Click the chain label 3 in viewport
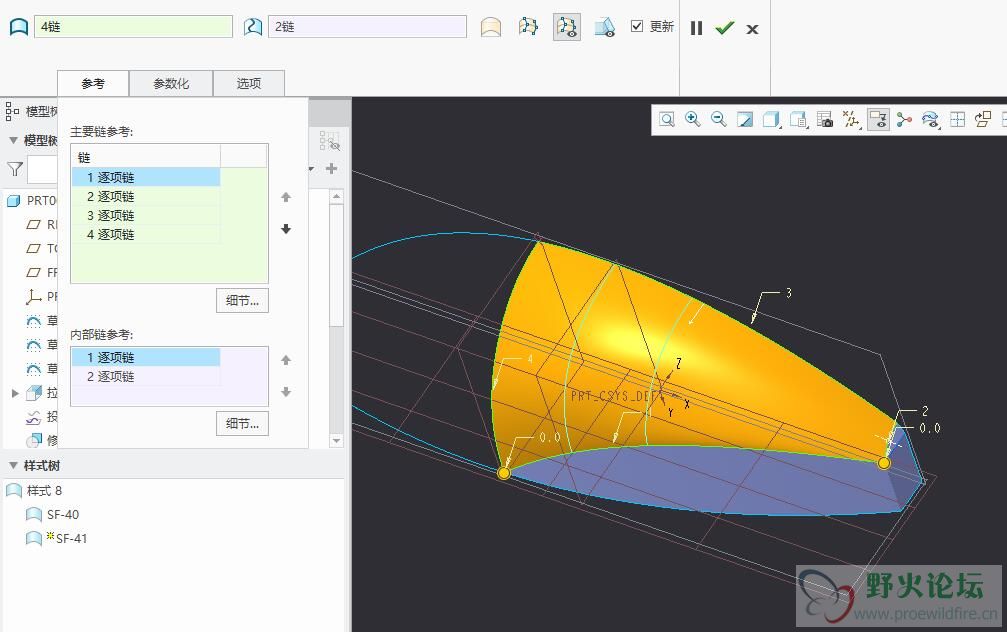1007x632 pixels. pyautogui.click(x=789, y=293)
